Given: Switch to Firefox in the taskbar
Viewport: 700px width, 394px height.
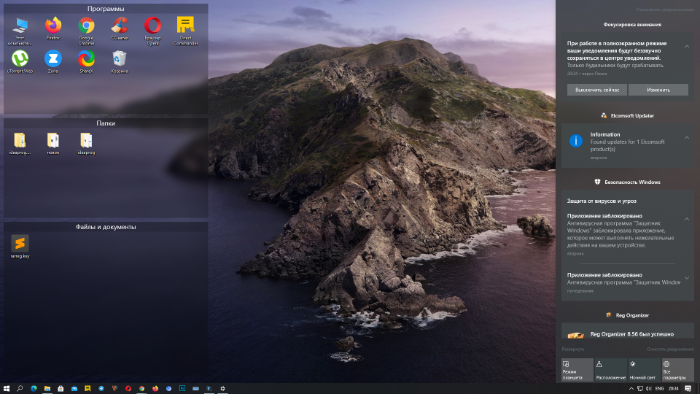Looking at the screenshot, I should pos(155,389).
